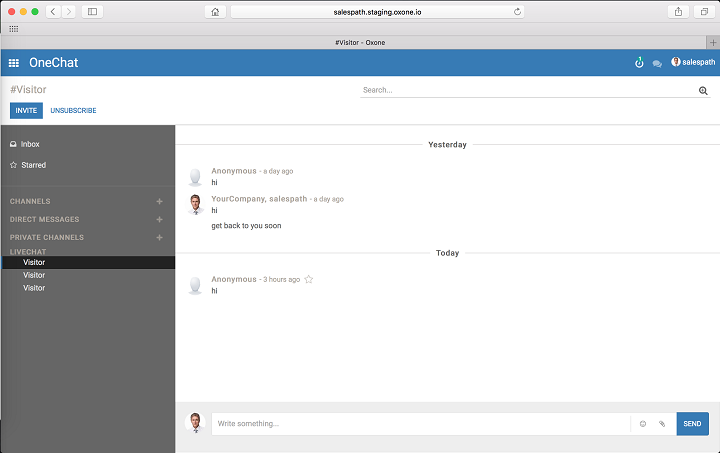Reload the page with refresh icon
This screenshot has width=720, height=453.
point(517,12)
